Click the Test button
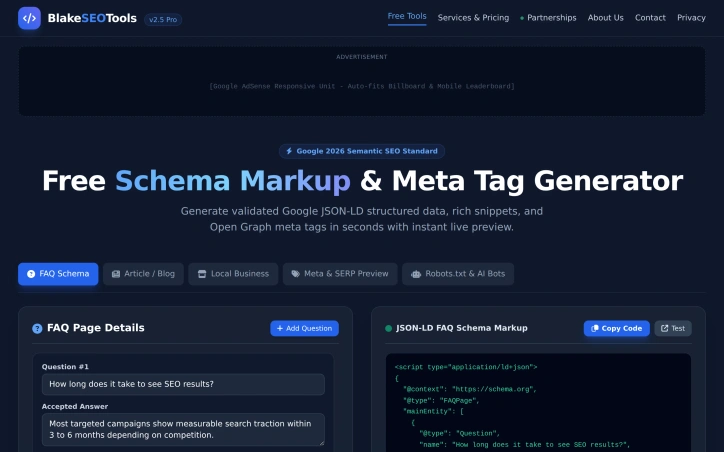The width and height of the screenshot is (724, 452). click(x=673, y=328)
